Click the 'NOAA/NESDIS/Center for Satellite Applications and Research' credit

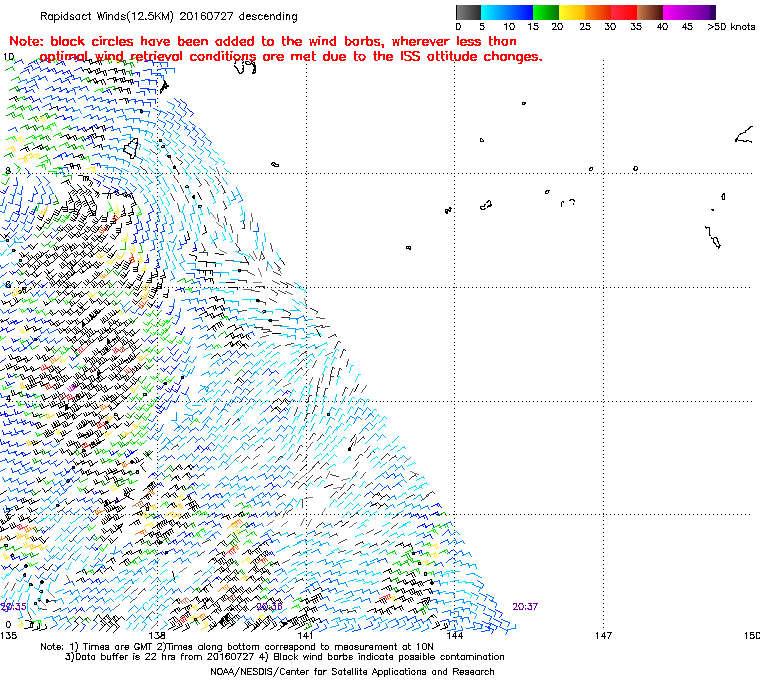point(352,672)
